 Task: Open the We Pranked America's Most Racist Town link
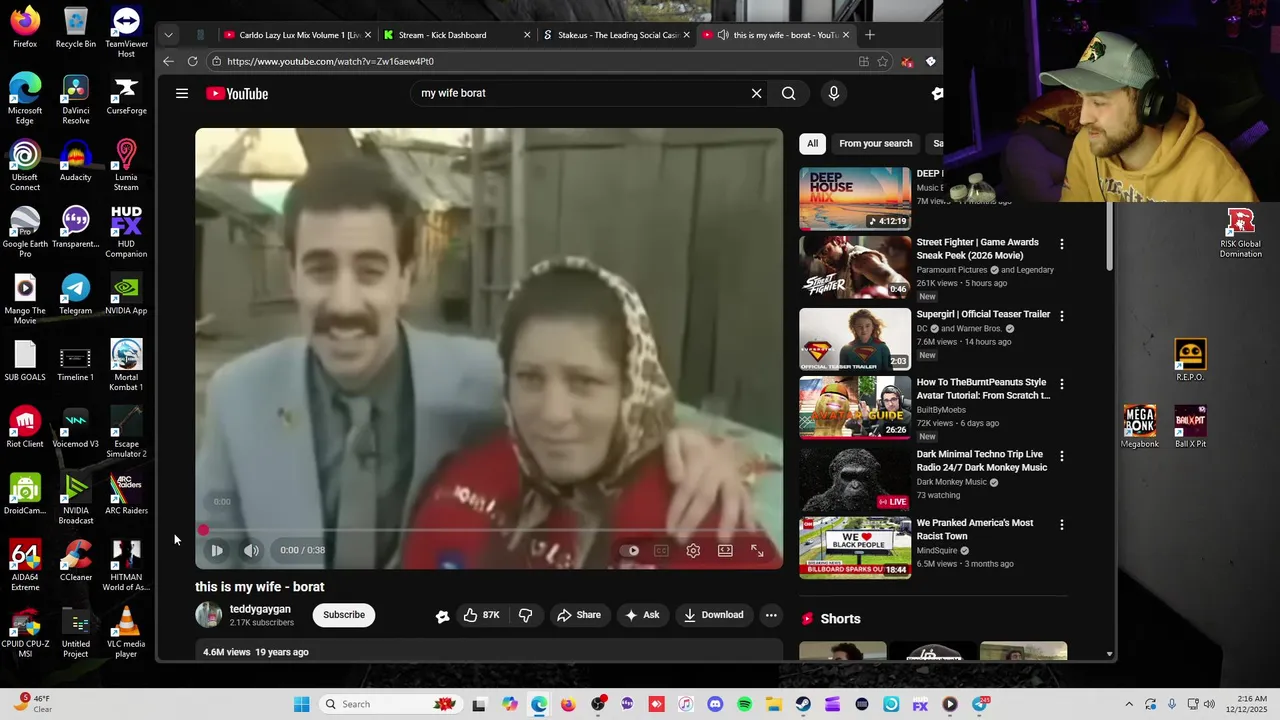point(975,529)
